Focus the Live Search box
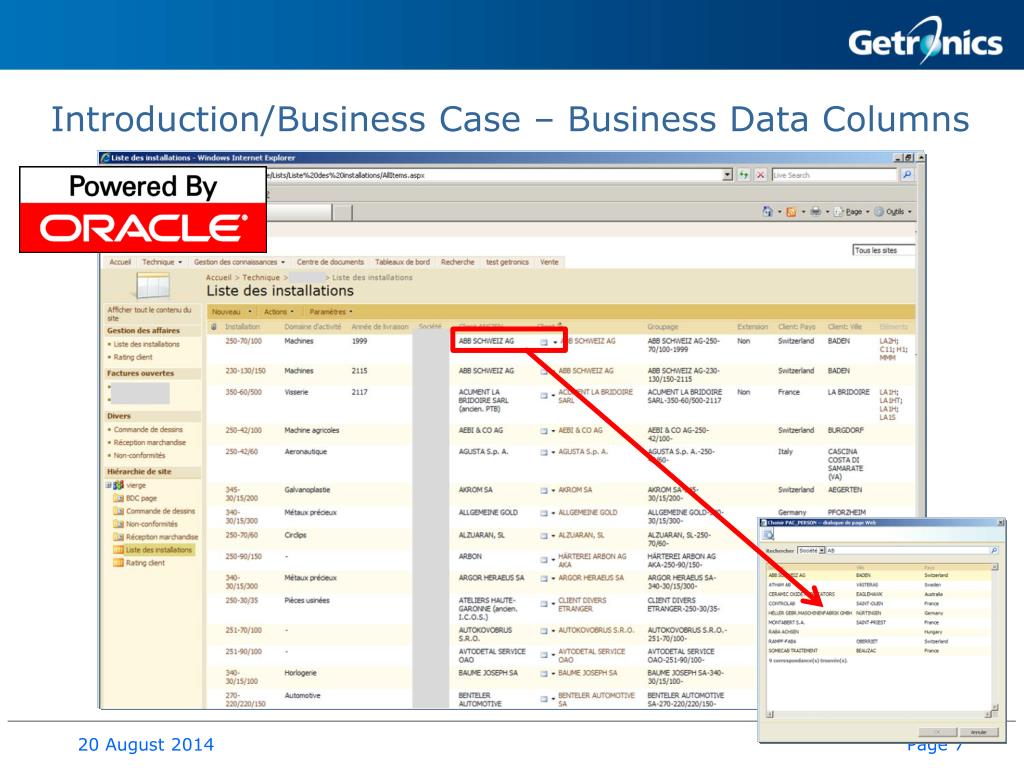Screen dimensions: 1024x768 point(834,175)
